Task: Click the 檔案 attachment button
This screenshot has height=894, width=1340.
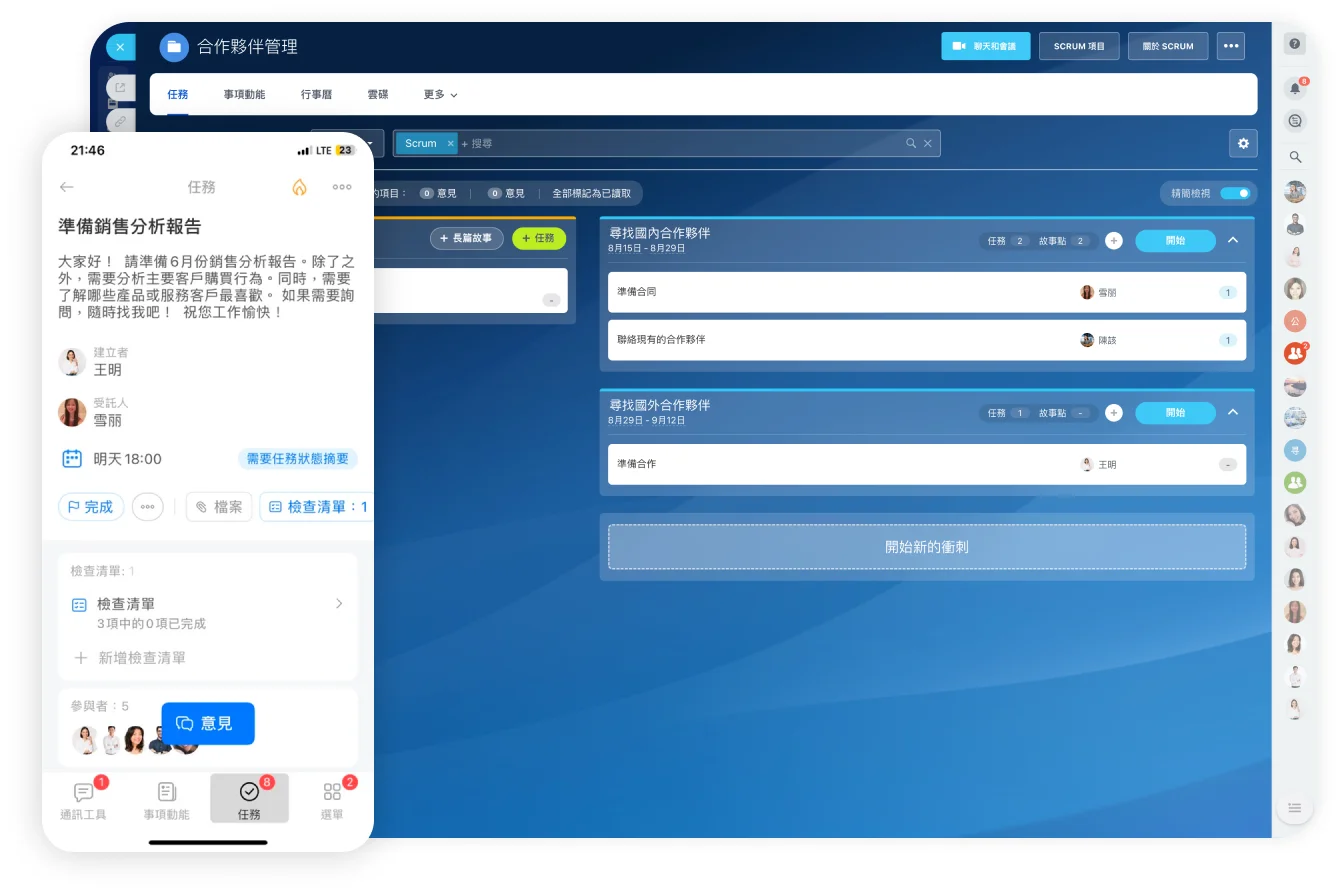Action: click(219, 507)
